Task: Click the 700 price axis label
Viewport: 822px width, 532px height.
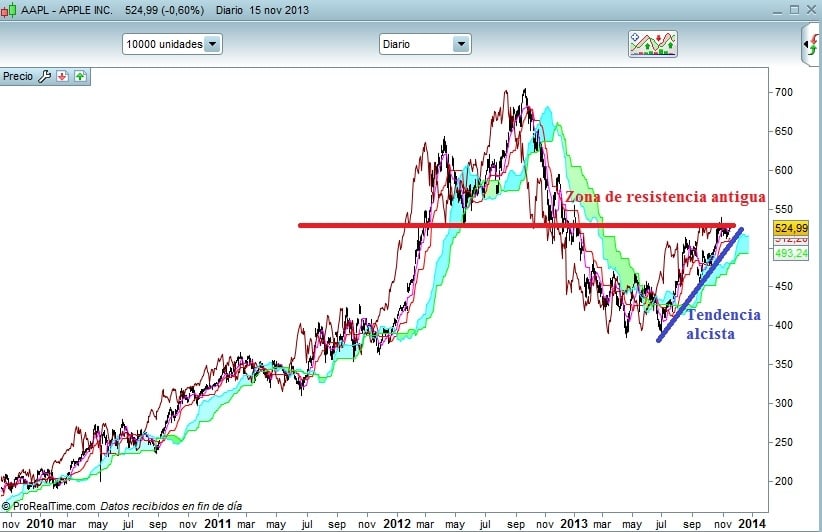Action: tap(784, 92)
